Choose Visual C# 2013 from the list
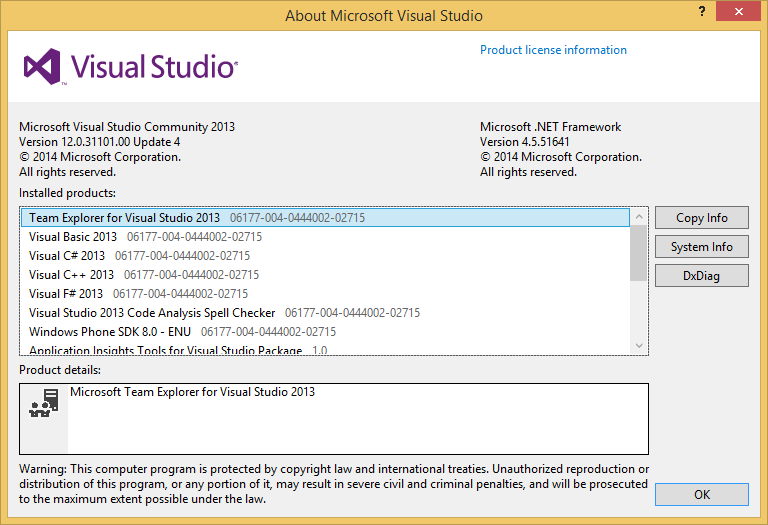 click(67, 256)
